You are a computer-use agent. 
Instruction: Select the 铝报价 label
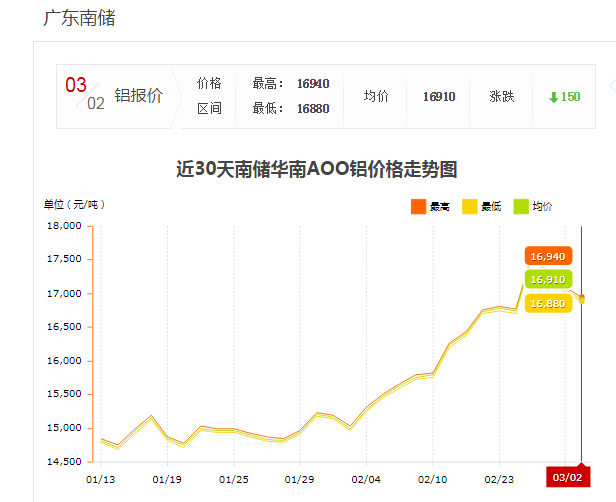coord(138,96)
